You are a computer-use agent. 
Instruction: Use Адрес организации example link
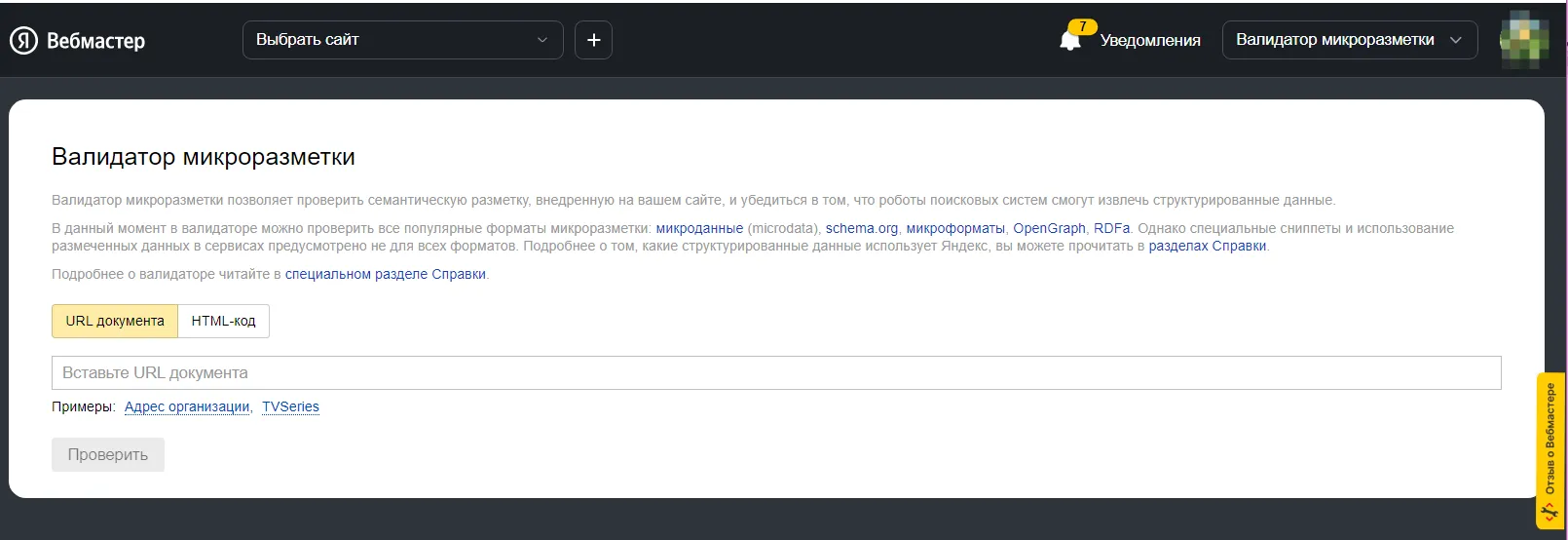point(187,406)
